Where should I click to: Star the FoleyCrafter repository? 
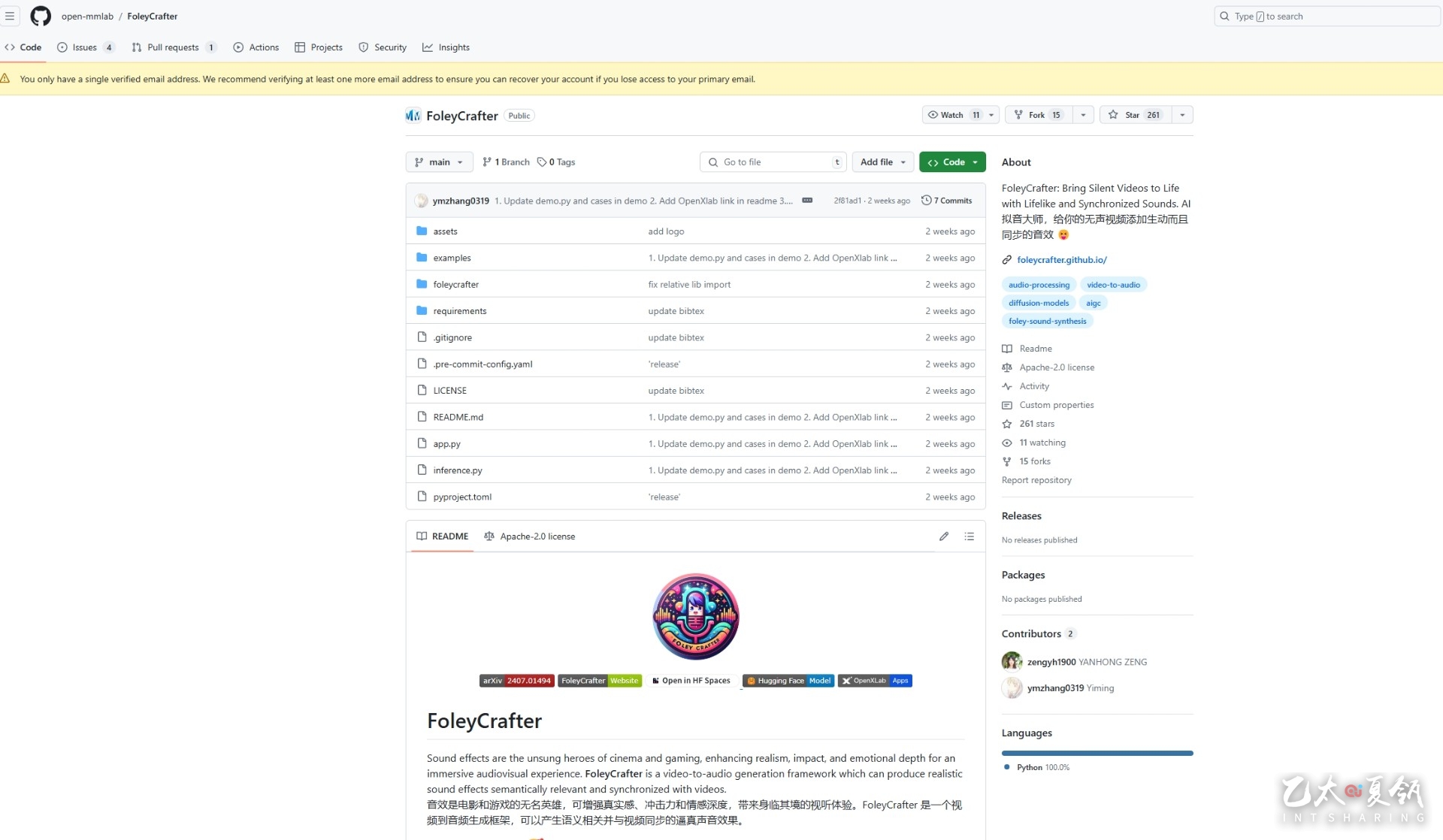[x=1135, y=115]
